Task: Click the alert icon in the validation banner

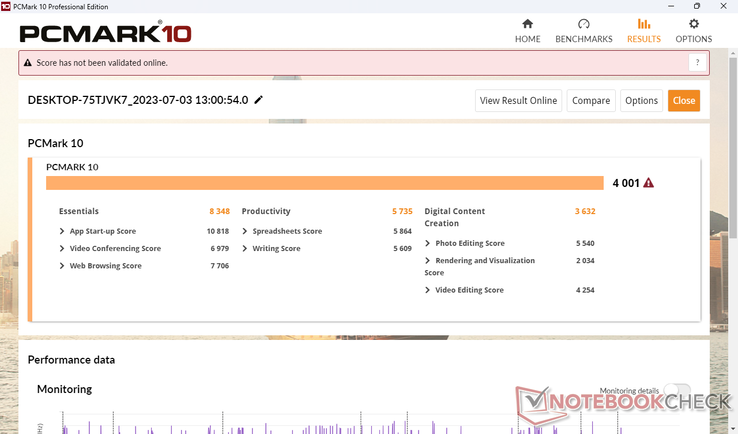Action: (28, 63)
